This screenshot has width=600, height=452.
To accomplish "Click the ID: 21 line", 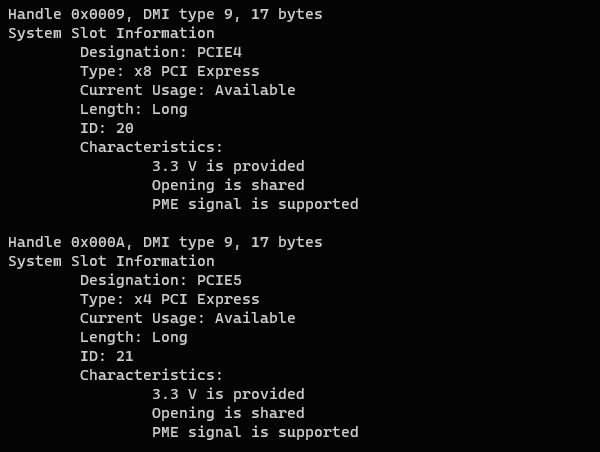I will point(106,356).
